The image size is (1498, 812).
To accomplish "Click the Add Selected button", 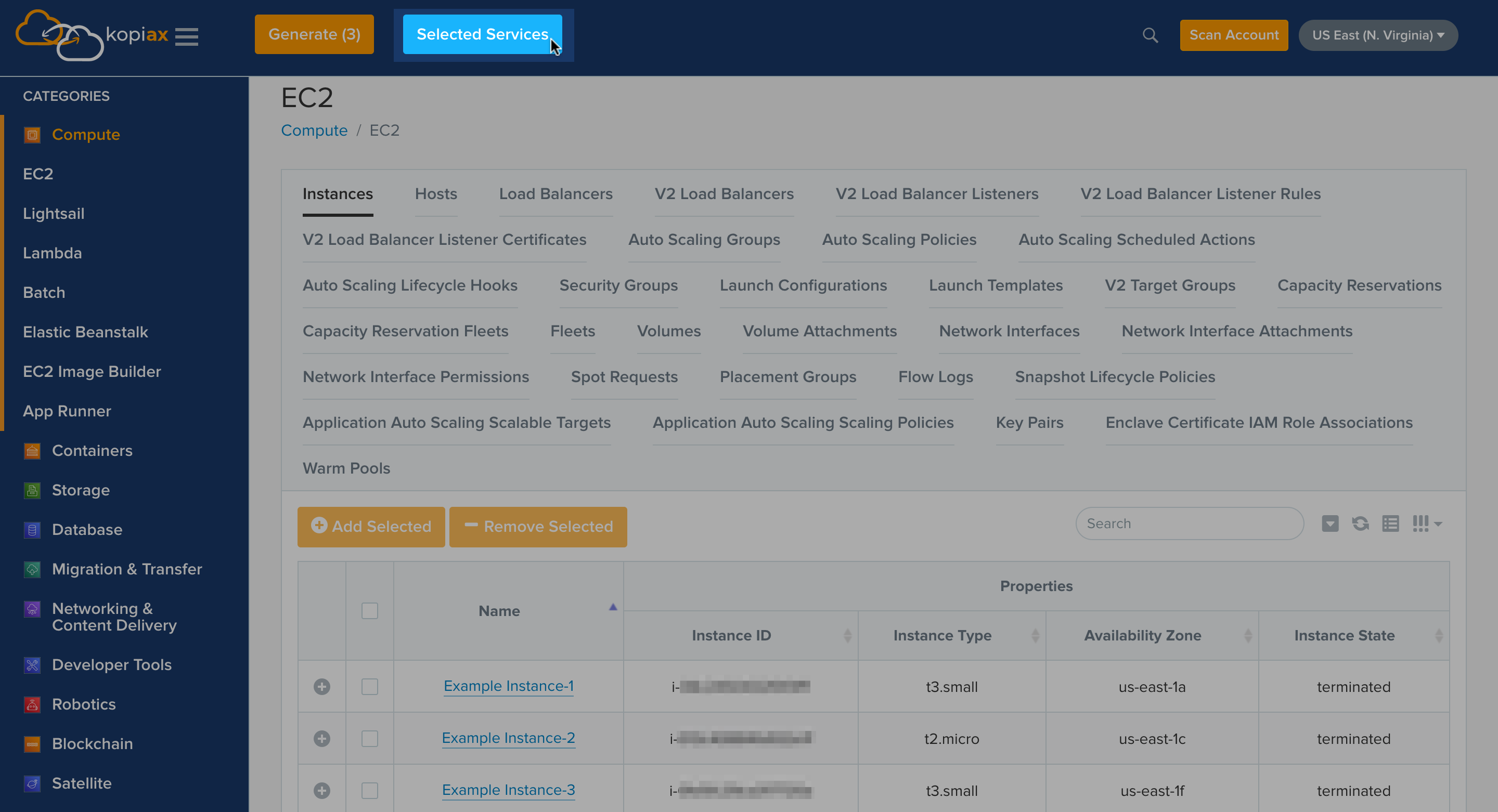I will [371, 527].
